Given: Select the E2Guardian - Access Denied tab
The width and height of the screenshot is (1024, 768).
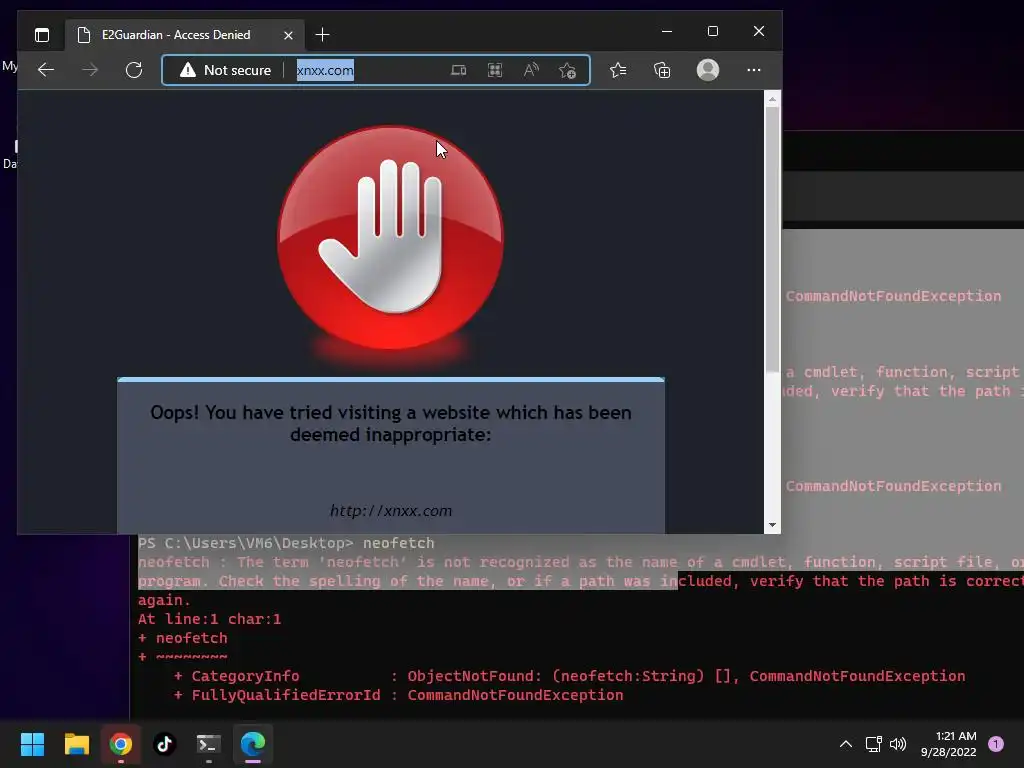Looking at the screenshot, I should (184, 35).
